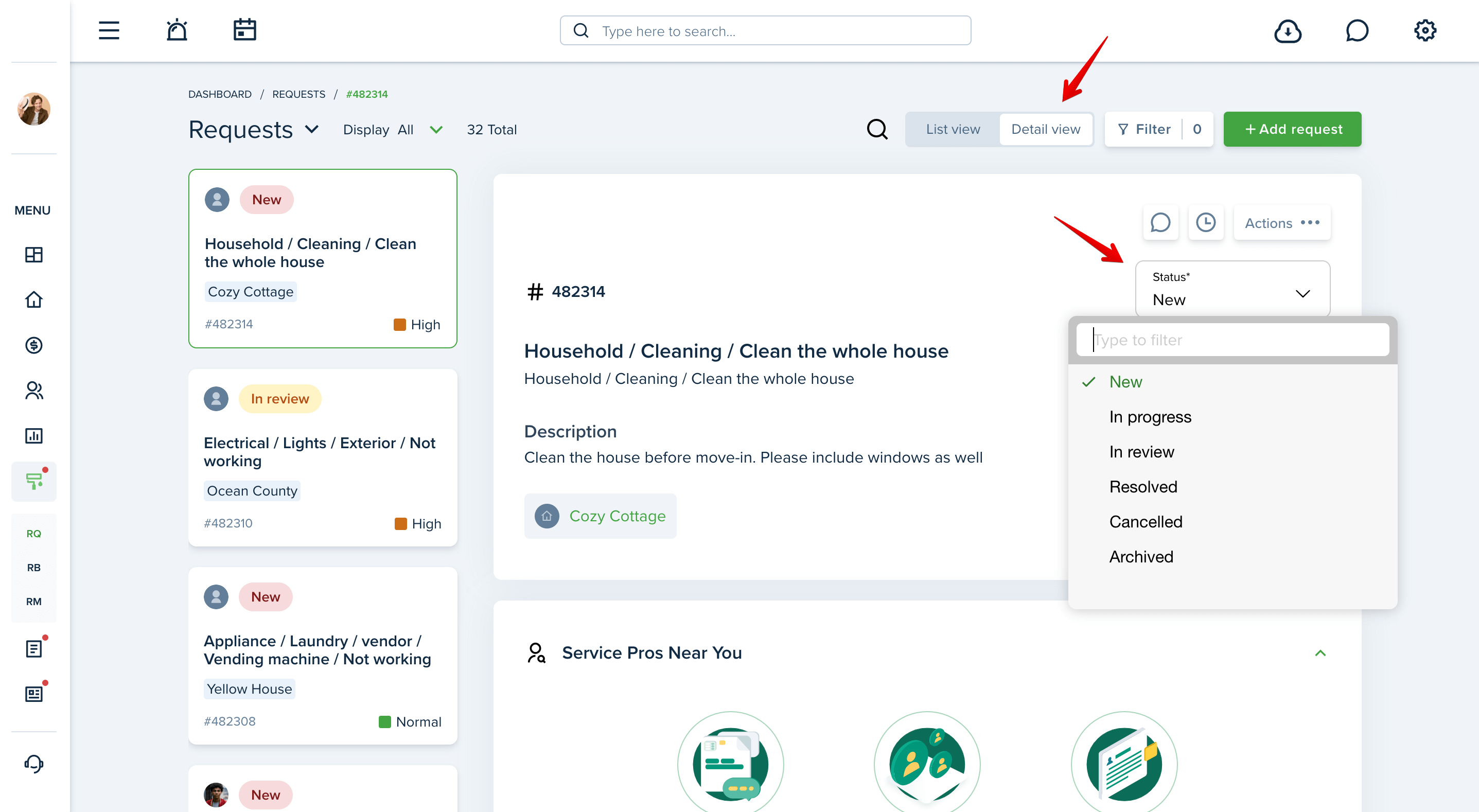The width and height of the screenshot is (1479, 812).
Task: Open the contacts people icon in sidebar
Action: 34,391
